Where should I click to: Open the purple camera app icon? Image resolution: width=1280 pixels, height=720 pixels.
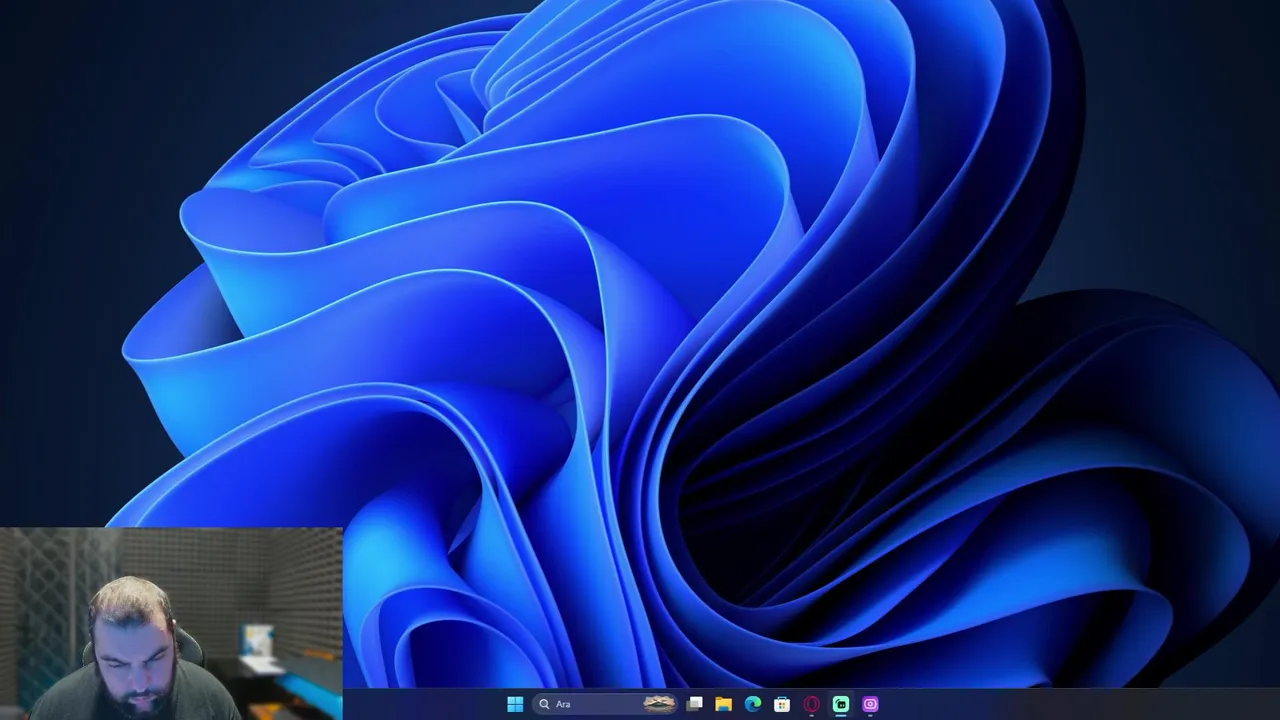pos(870,704)
